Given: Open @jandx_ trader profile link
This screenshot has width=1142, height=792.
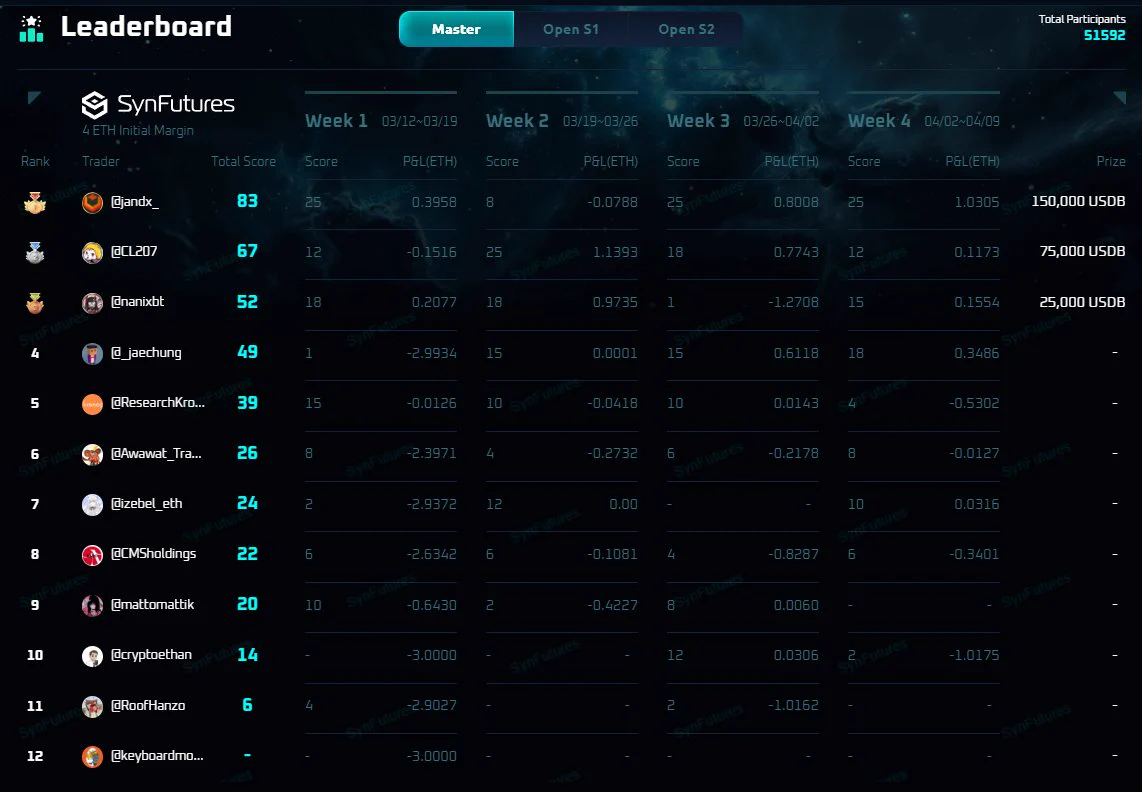Looking at the screenshot, I should pyautogui.click(x=135, y=201).
